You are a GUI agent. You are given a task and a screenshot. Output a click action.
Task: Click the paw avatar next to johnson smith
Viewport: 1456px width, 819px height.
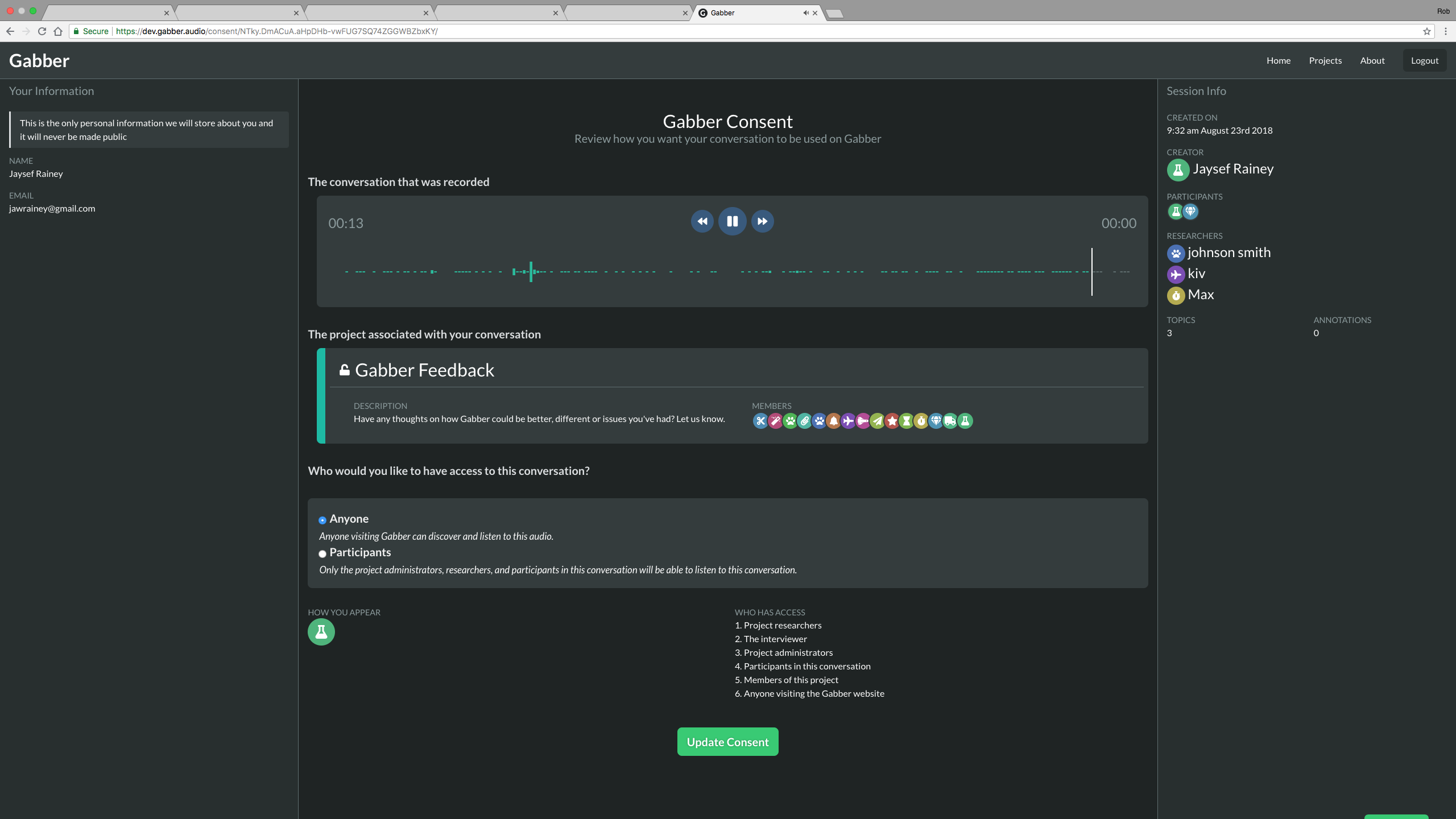pos(1176,253)
